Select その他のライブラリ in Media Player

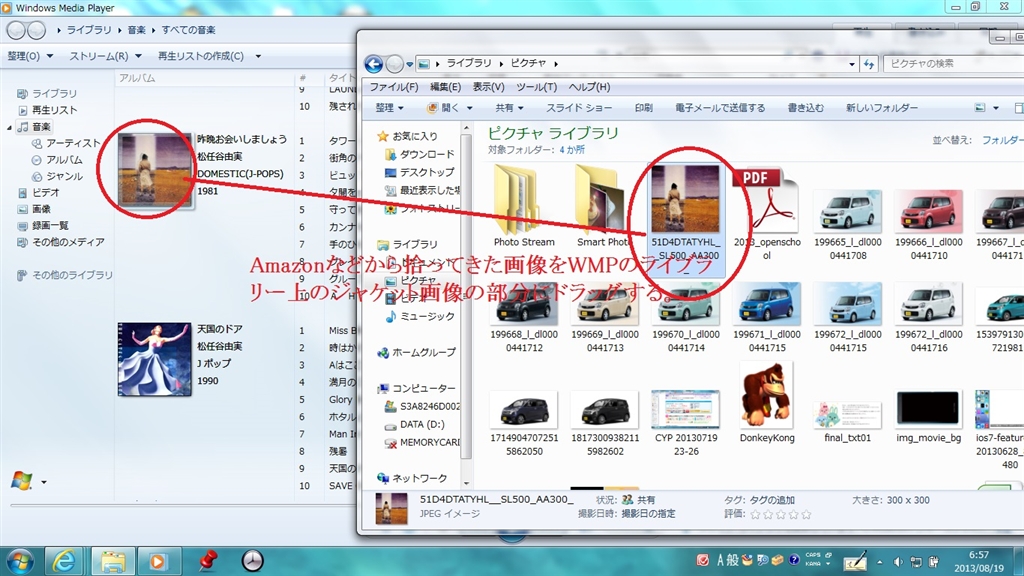tap(72, 276)
